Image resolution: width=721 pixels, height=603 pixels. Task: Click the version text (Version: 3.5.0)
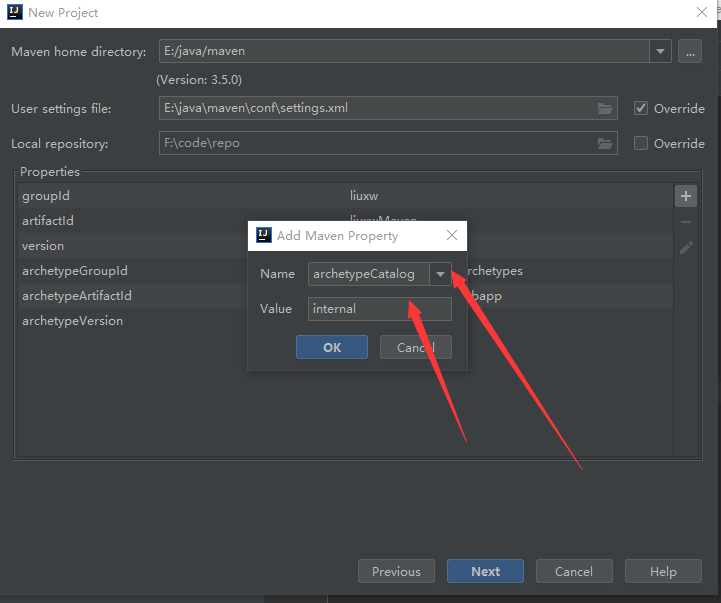199,80
